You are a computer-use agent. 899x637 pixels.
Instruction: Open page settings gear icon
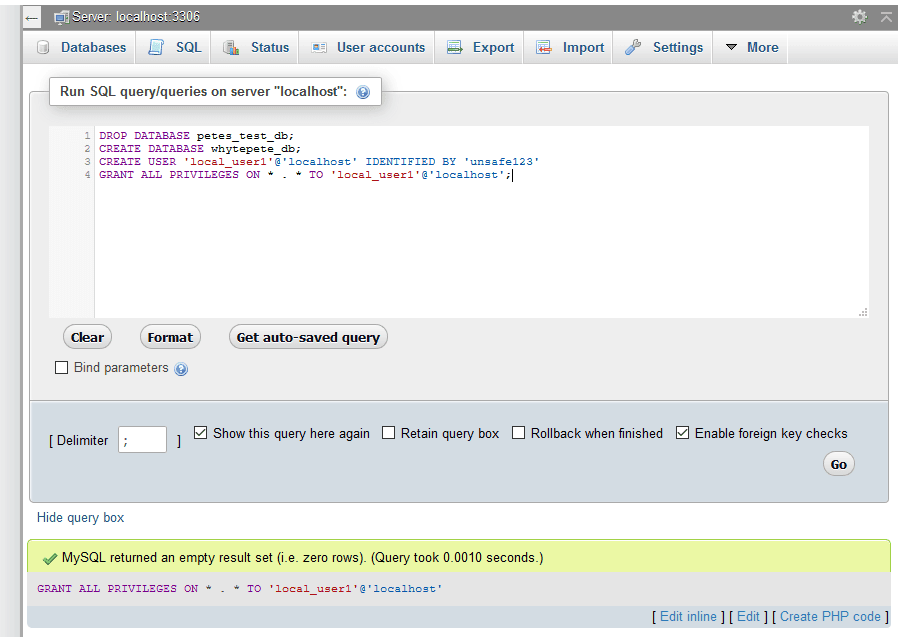click(x=859, y=17)
